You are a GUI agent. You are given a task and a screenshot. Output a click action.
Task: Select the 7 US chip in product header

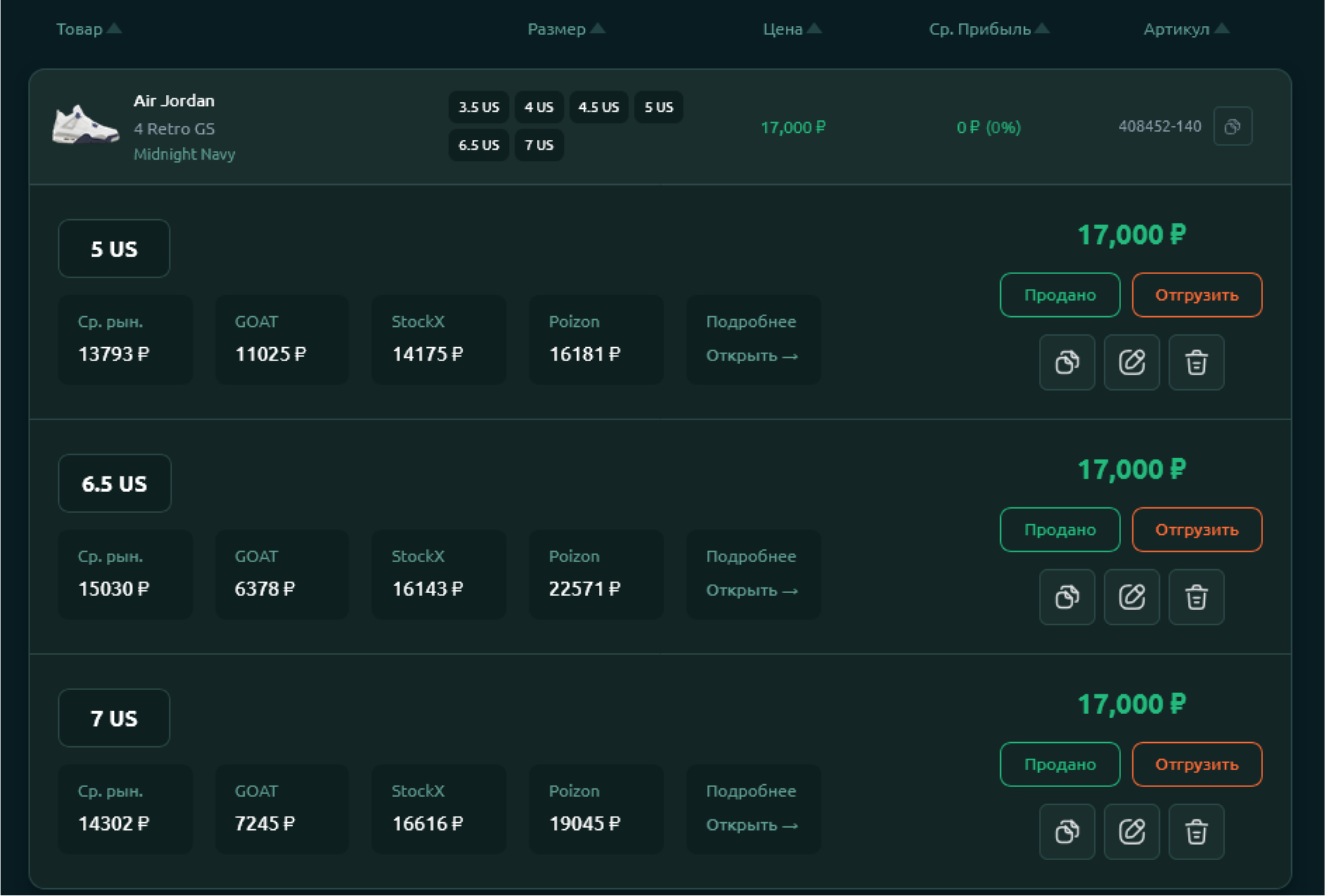tap(539, 145)
